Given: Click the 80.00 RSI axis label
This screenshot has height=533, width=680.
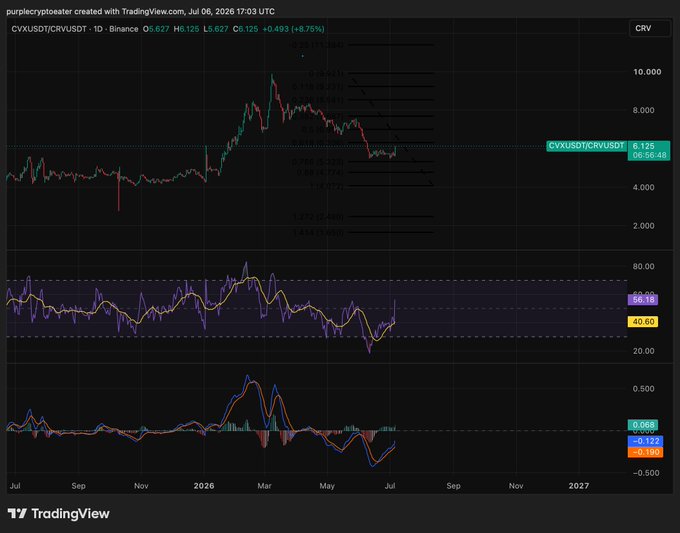Looking at the screenshot, I should 644,266.
